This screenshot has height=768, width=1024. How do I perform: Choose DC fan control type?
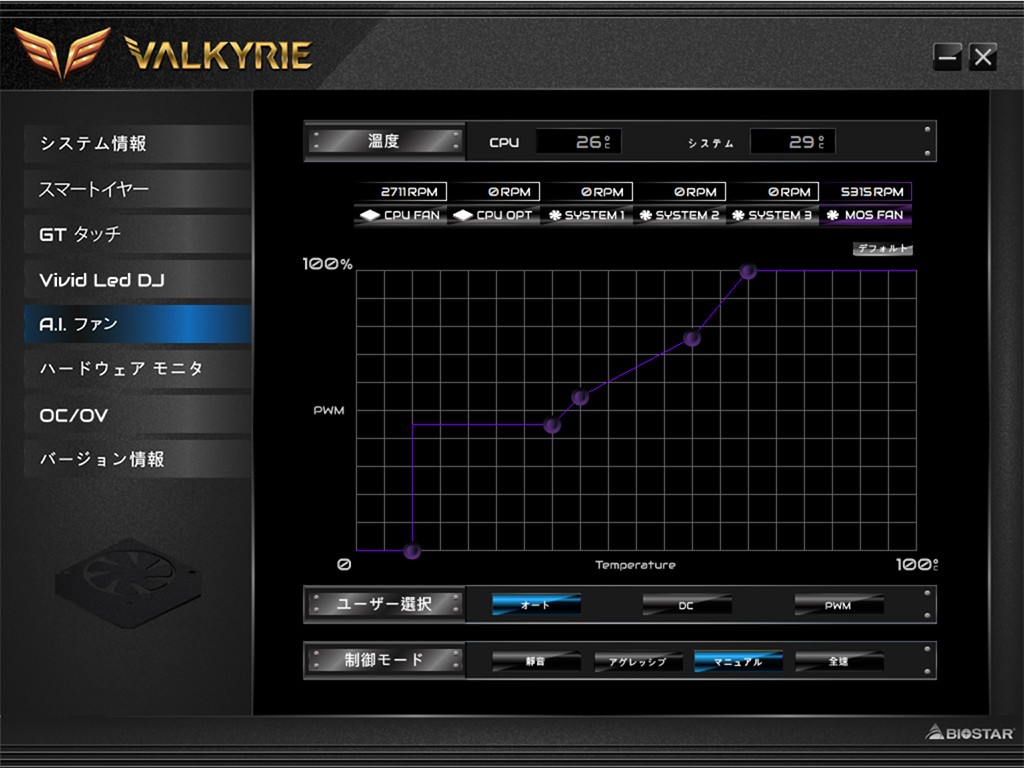click(686, 605)
